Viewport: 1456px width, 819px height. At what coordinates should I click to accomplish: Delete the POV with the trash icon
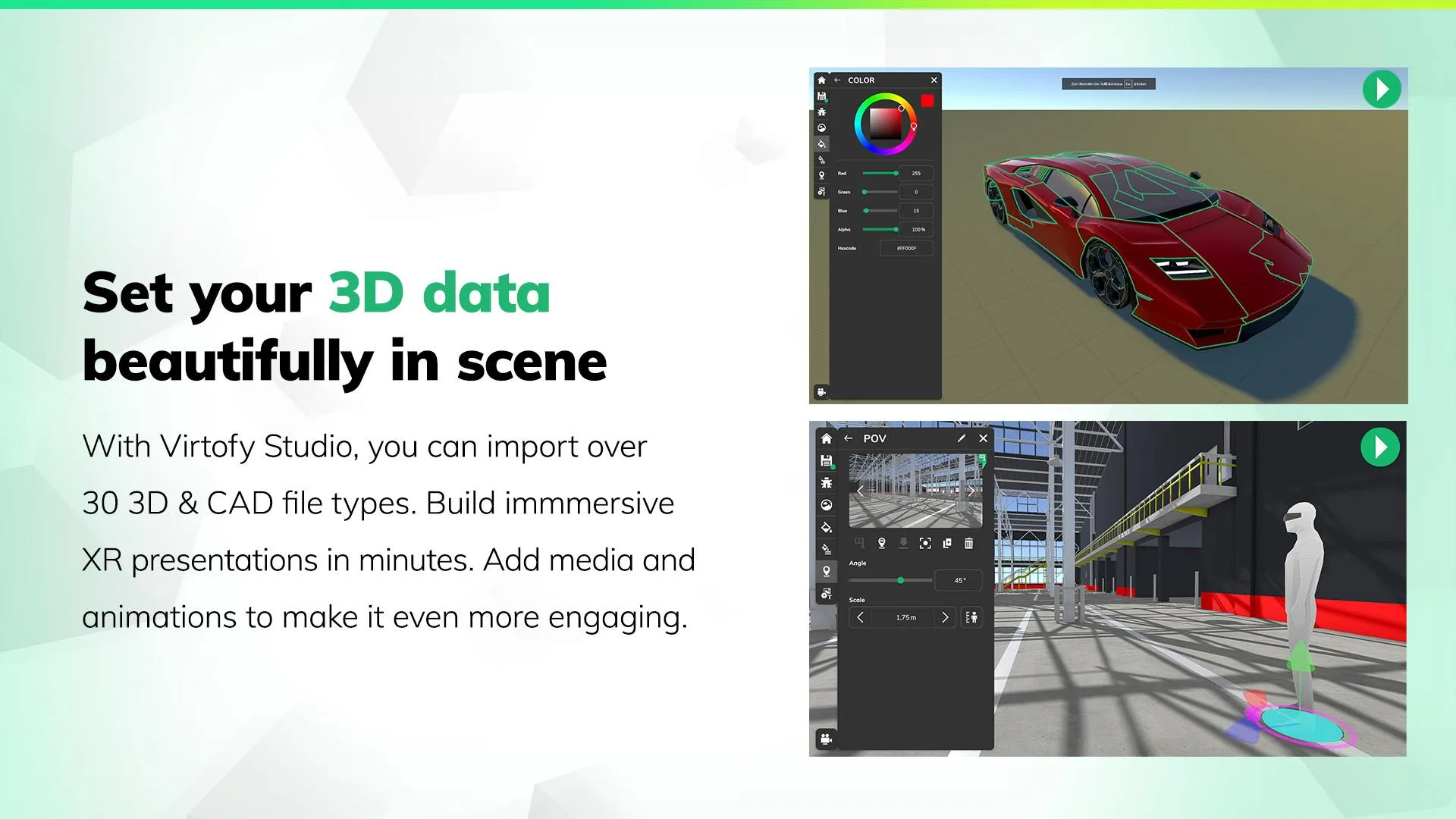[x=969, y=544]
